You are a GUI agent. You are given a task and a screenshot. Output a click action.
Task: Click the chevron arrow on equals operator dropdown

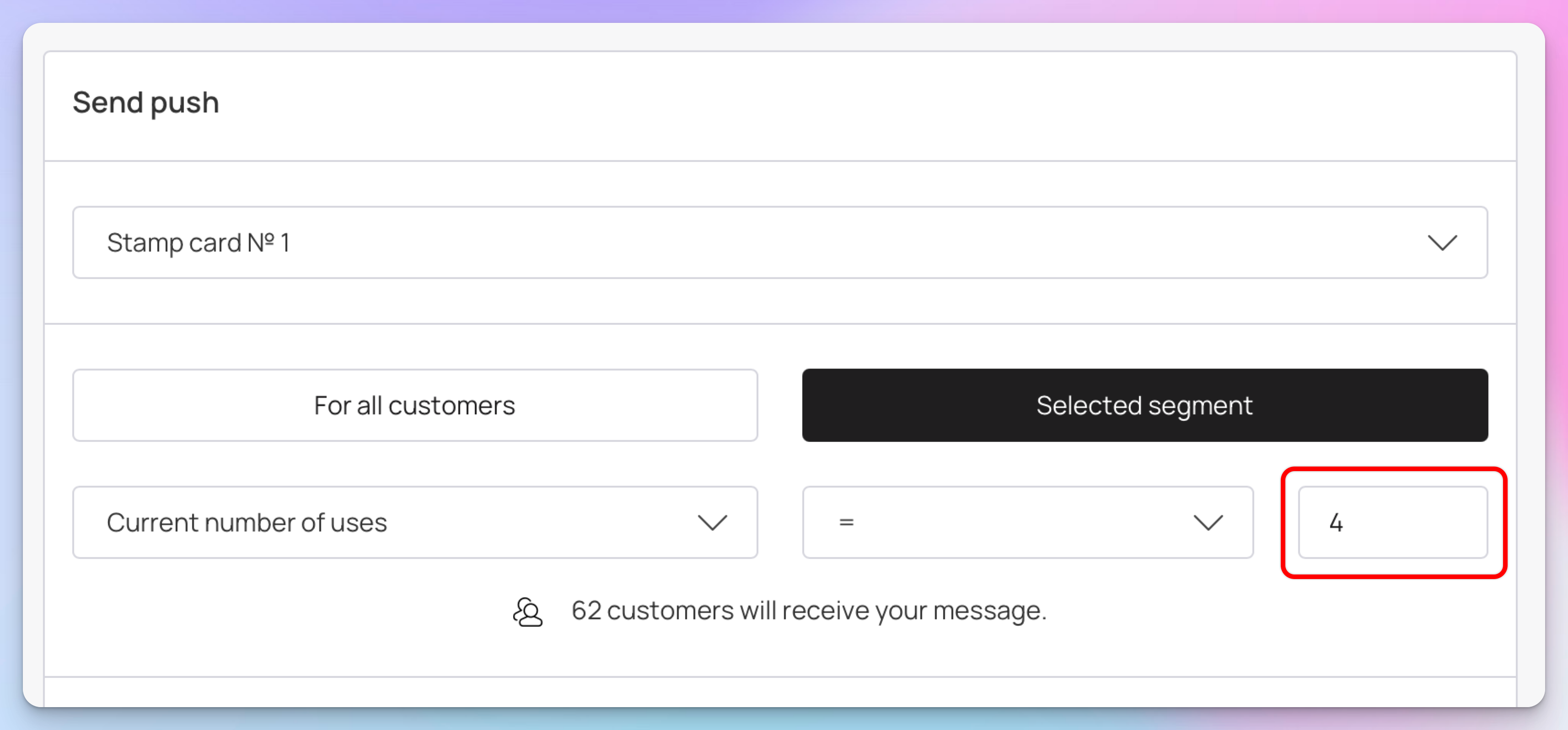point(1208,522)
